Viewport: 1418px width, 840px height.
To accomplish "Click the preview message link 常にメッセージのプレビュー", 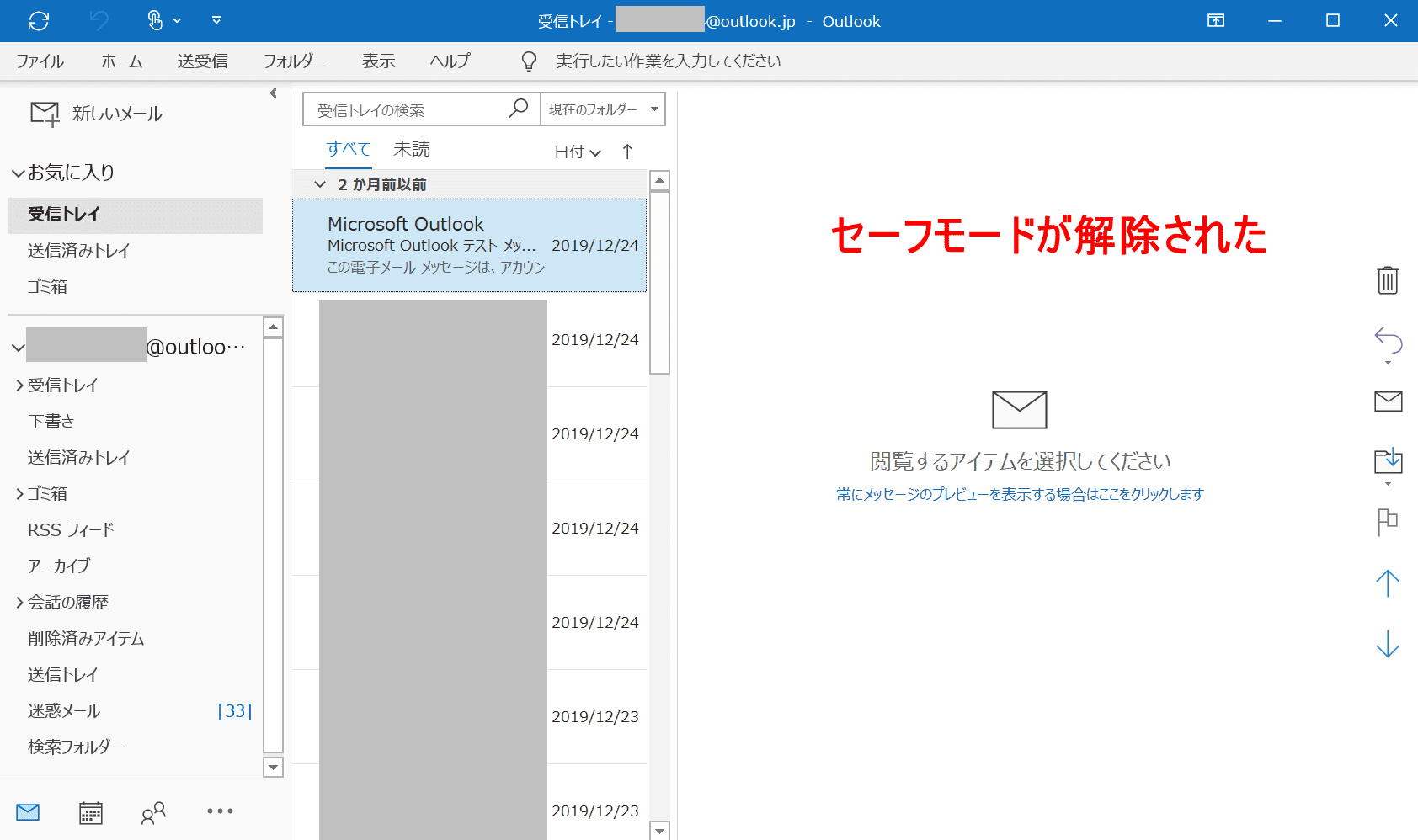I will 1020,494.
